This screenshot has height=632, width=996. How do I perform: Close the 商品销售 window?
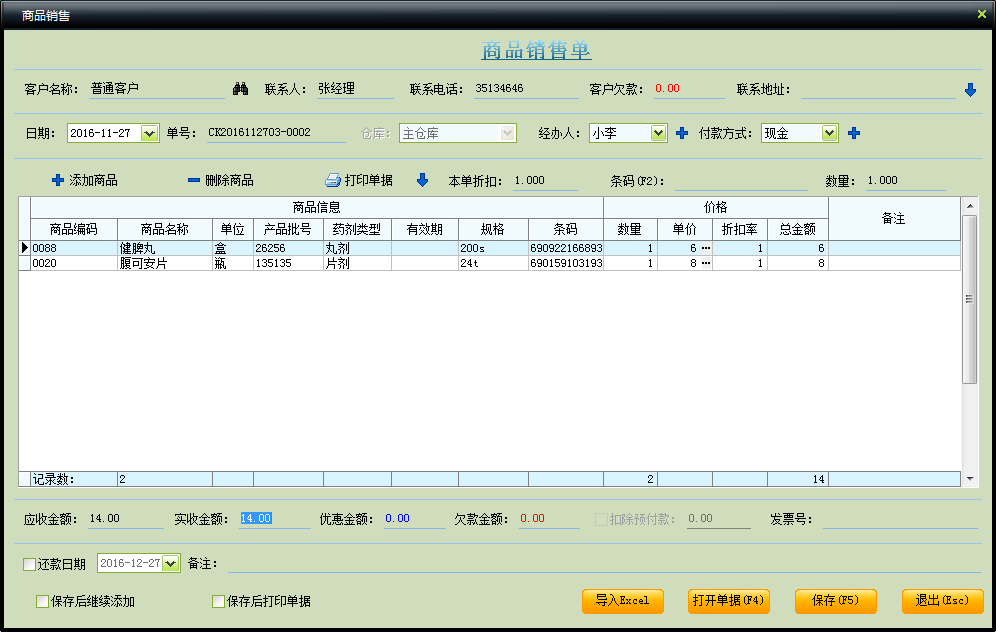pos(981,14)
